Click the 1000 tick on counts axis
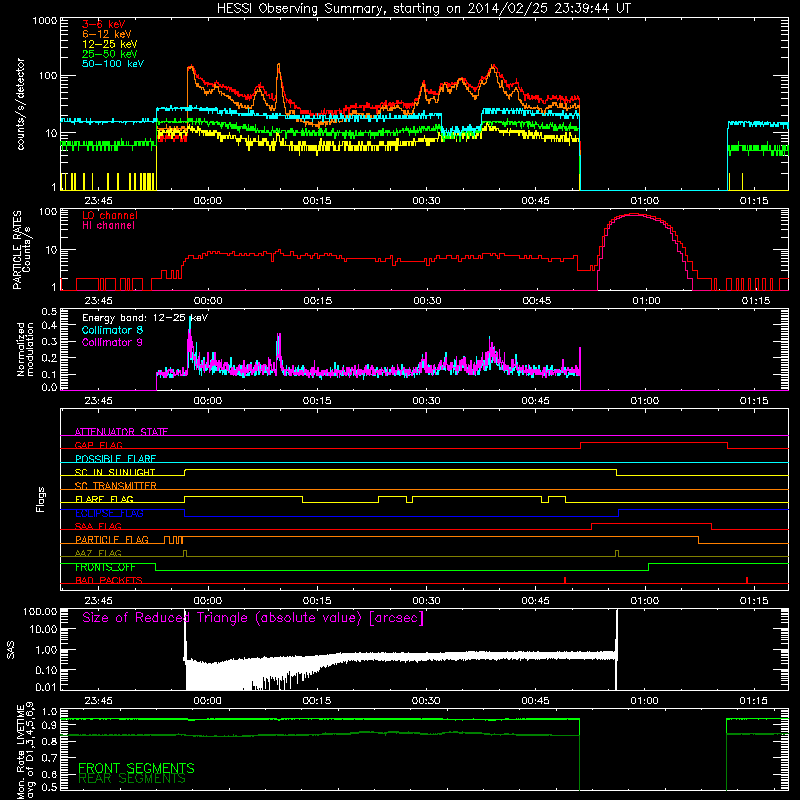The height and width of the screenshot is (800, 800). point(45,21)
